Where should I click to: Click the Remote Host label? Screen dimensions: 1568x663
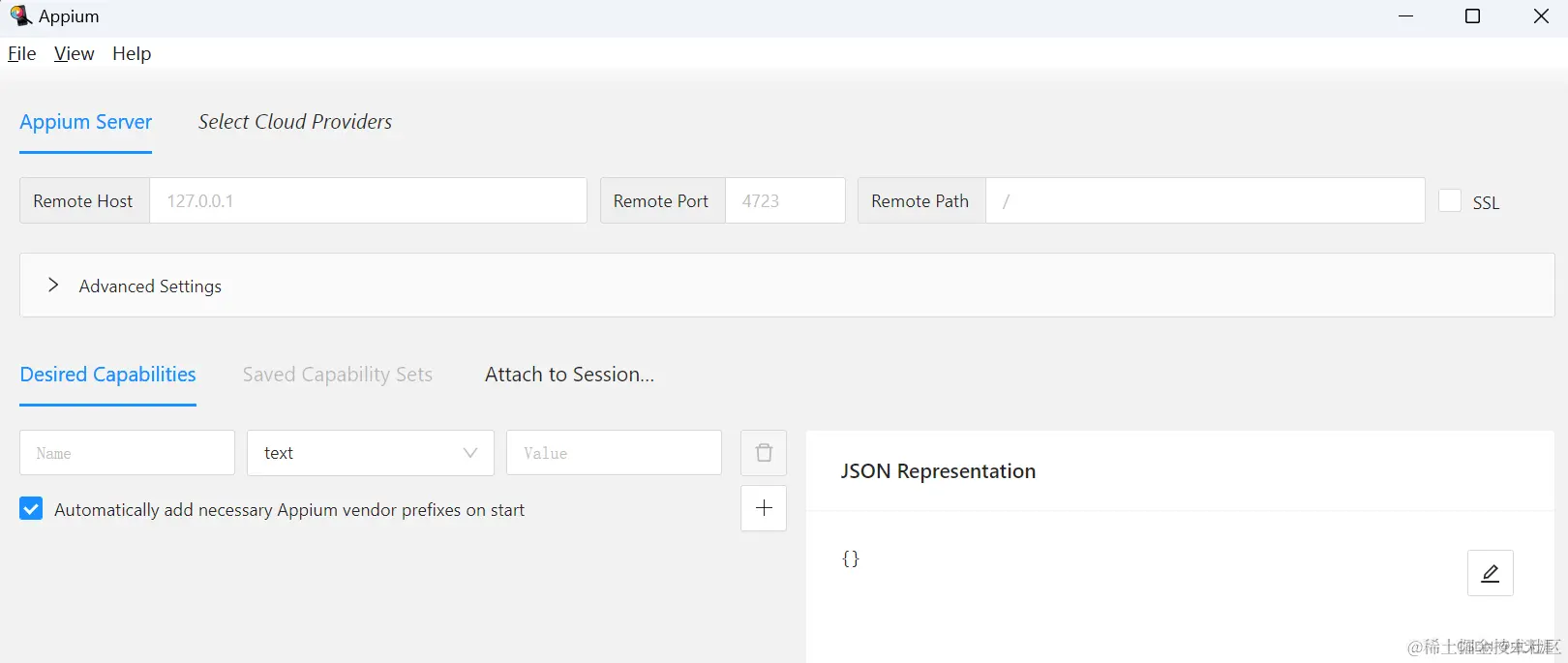point(83,200)
